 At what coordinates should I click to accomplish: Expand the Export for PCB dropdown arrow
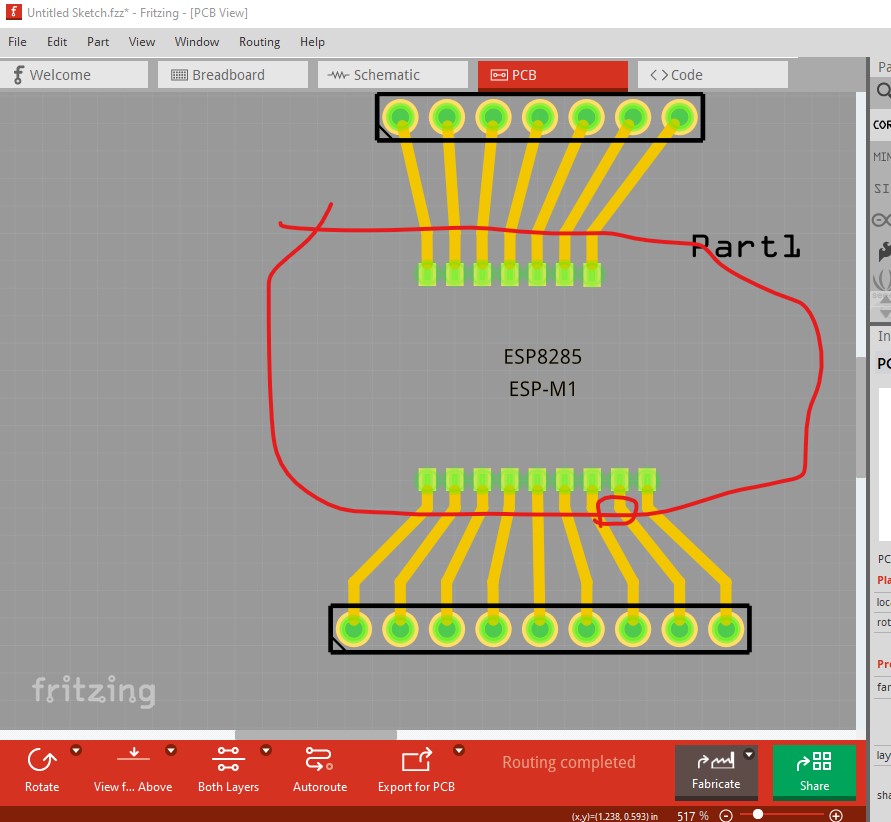tap(459, 750)
